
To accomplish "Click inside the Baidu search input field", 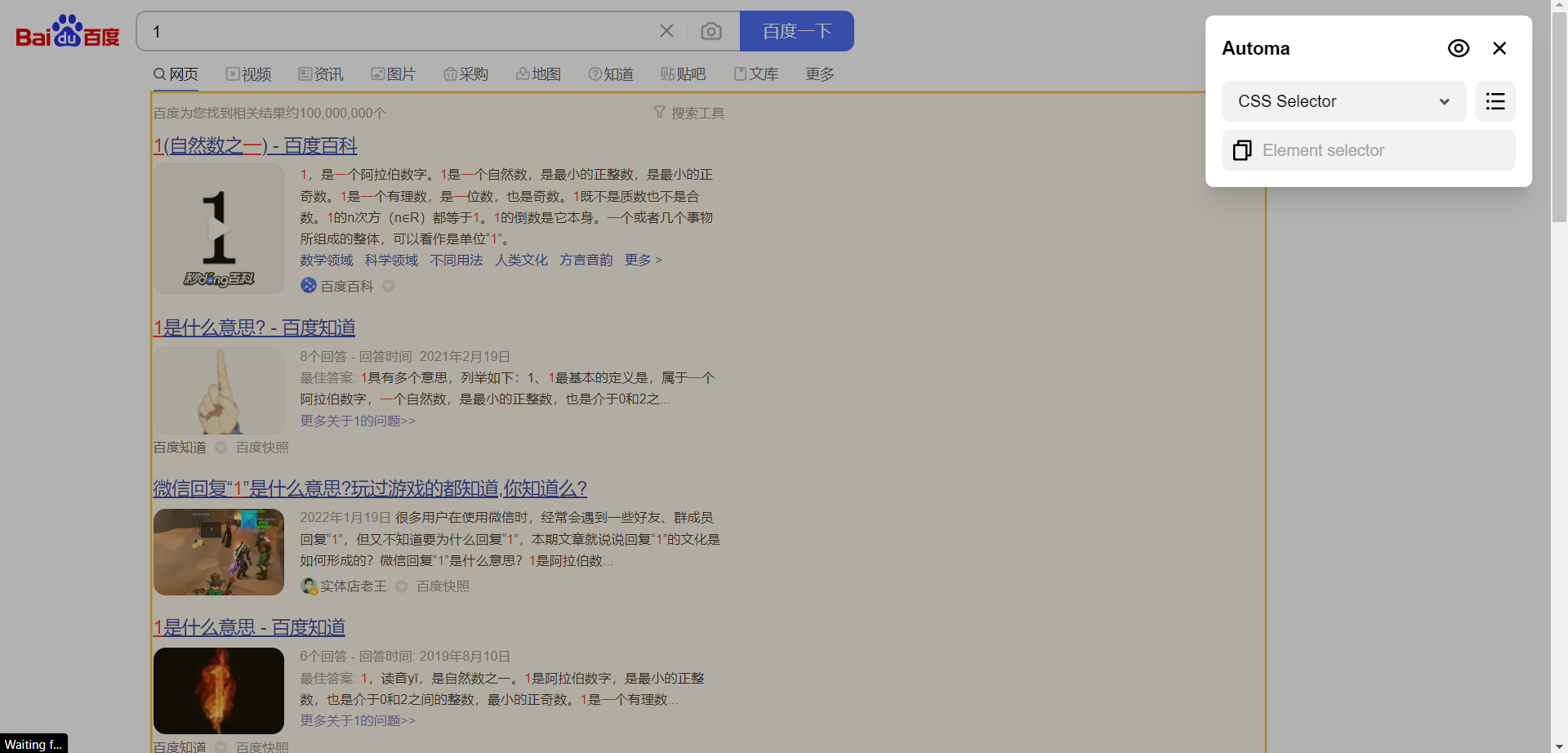I will 392,31.
